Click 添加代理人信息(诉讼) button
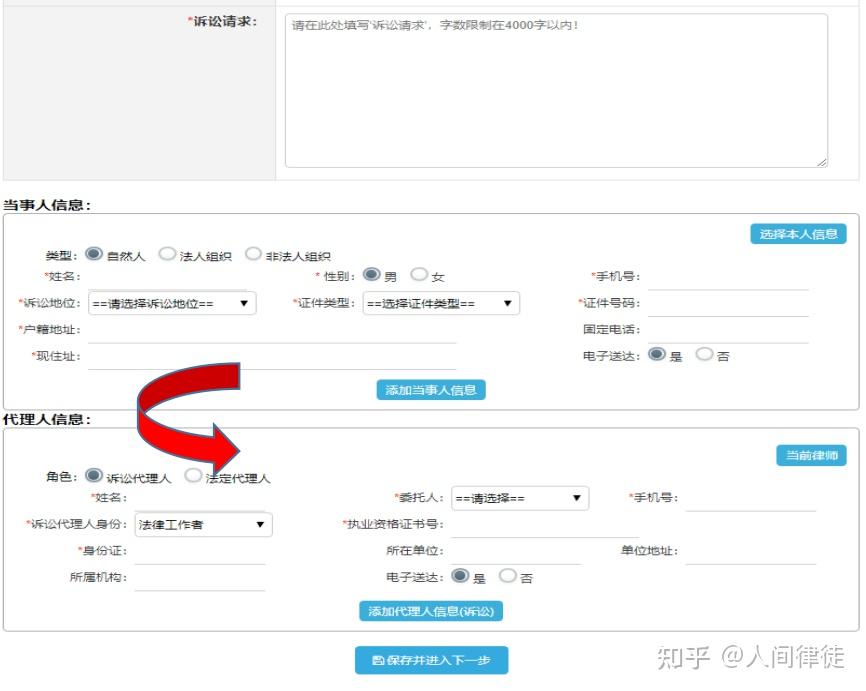This screenshot has width=866, height=691. (431, 611)
